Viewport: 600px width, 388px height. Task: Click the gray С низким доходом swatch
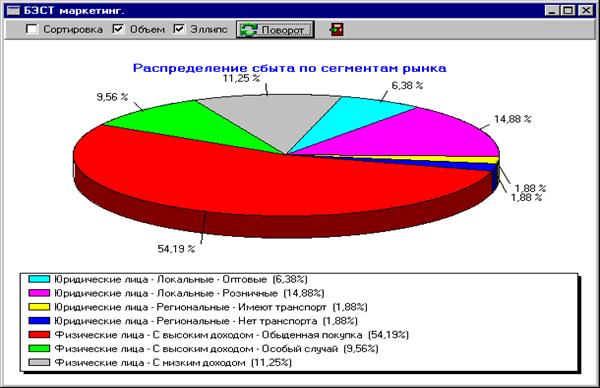[x=39, y=362]
